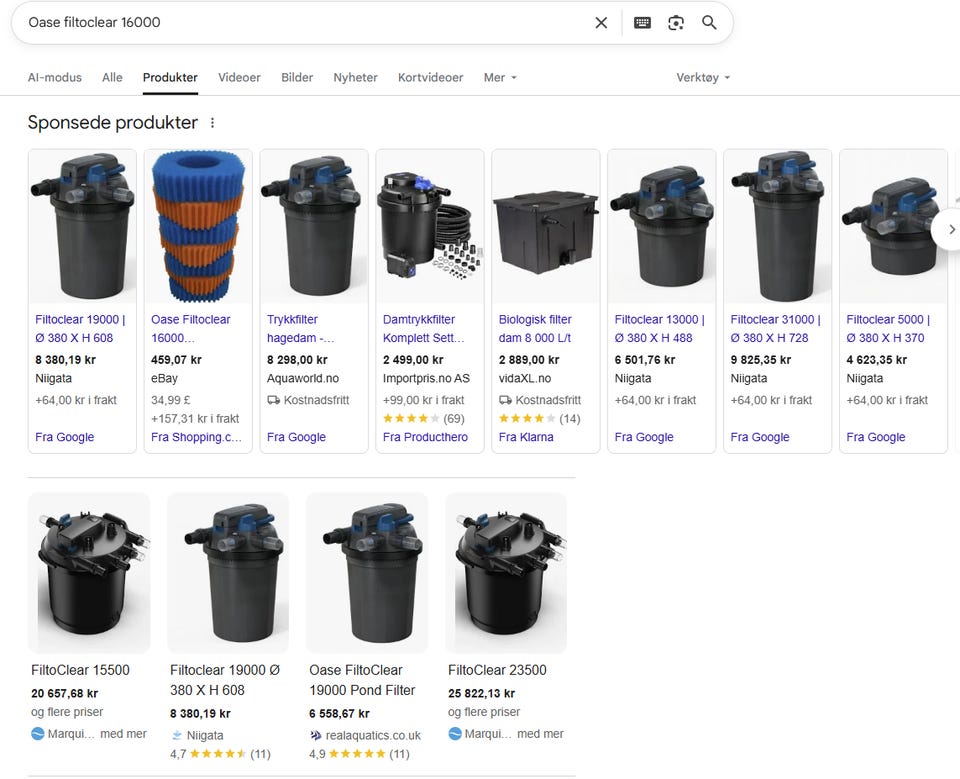960x779 pixels.
Task: Click the realaquatics.co.uk store icon
Action: [x=316, y=735]
